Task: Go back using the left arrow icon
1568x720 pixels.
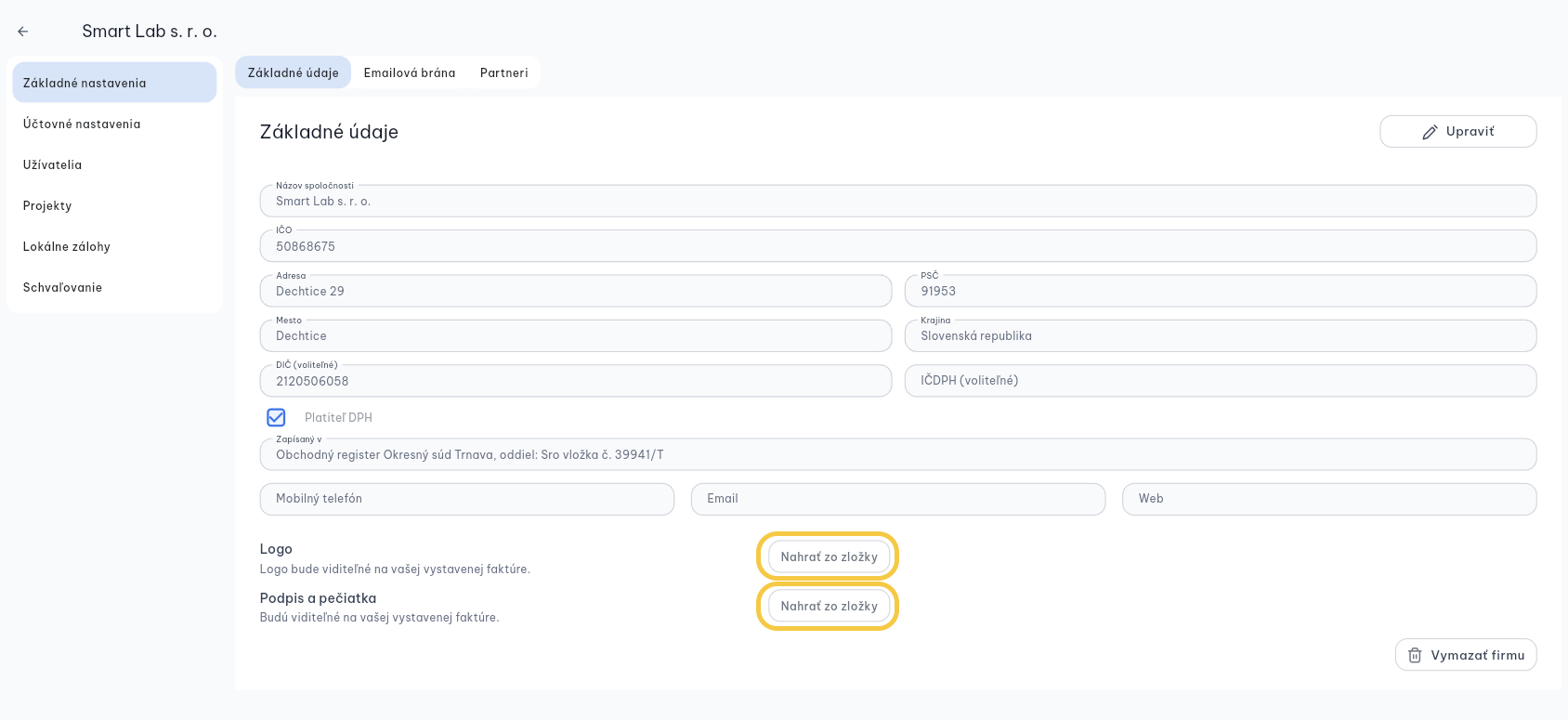Action: pyautogui.click(x=23, y=32)
